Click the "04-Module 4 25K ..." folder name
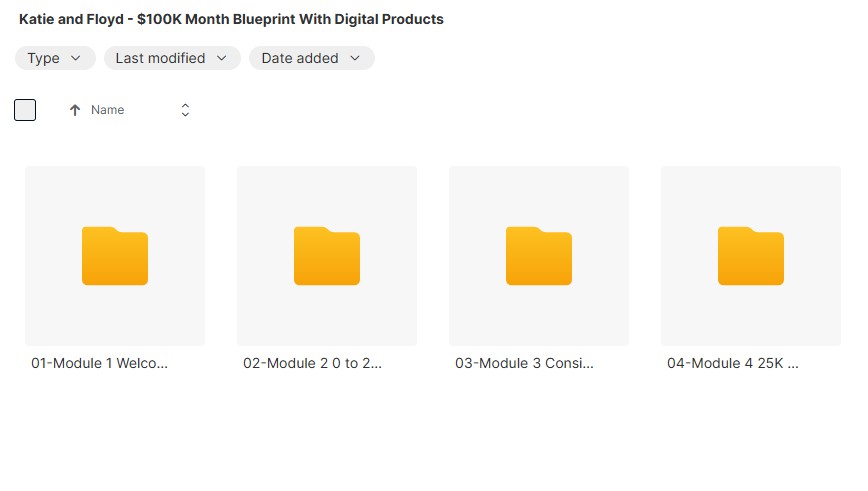This screenshot has height=491, width=868. click(733, 364)
